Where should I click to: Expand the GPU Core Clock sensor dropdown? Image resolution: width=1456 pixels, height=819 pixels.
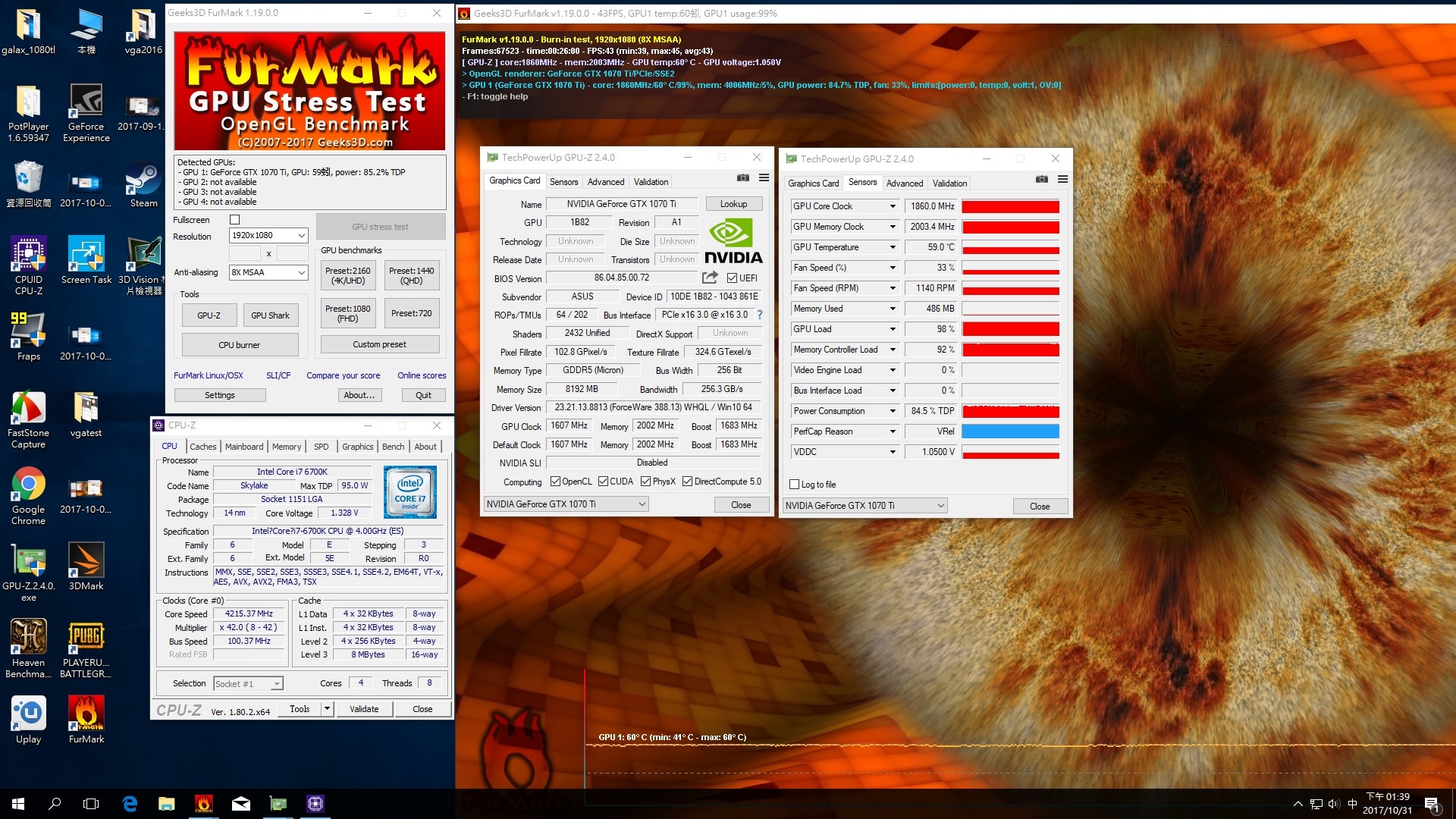point(893,206)
